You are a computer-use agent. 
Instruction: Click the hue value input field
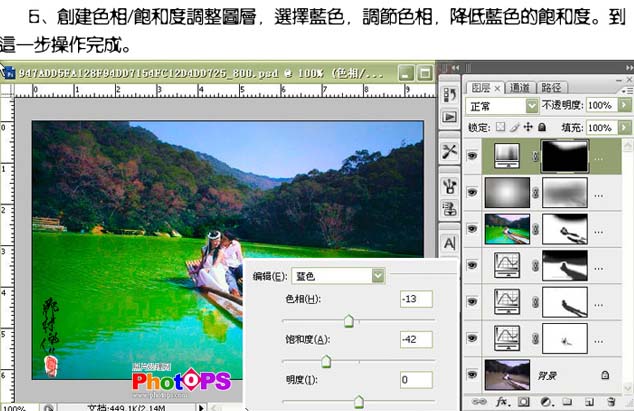pyautogui.click(x=415, y=299)
